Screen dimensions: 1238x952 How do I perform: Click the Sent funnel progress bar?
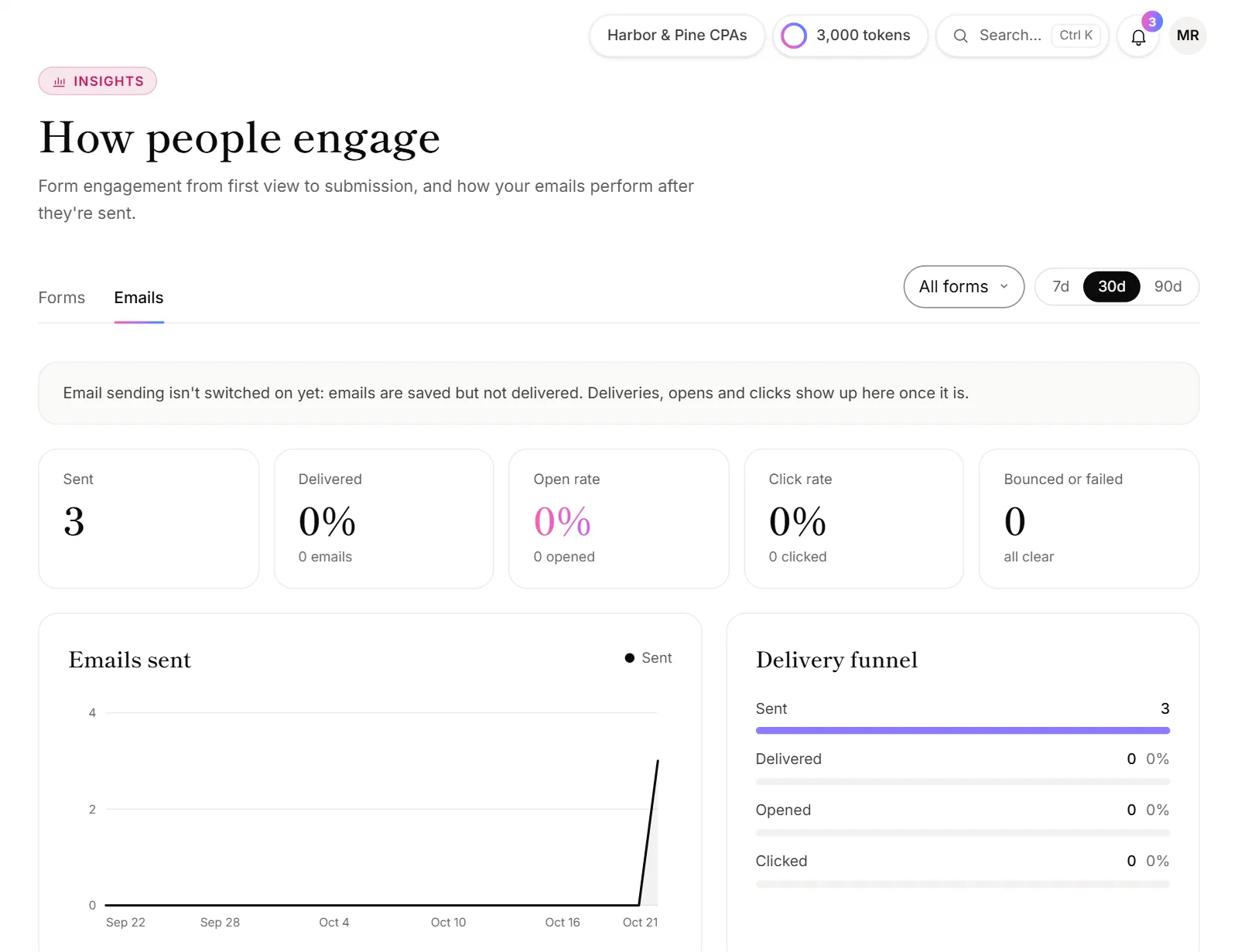(963, 730)
